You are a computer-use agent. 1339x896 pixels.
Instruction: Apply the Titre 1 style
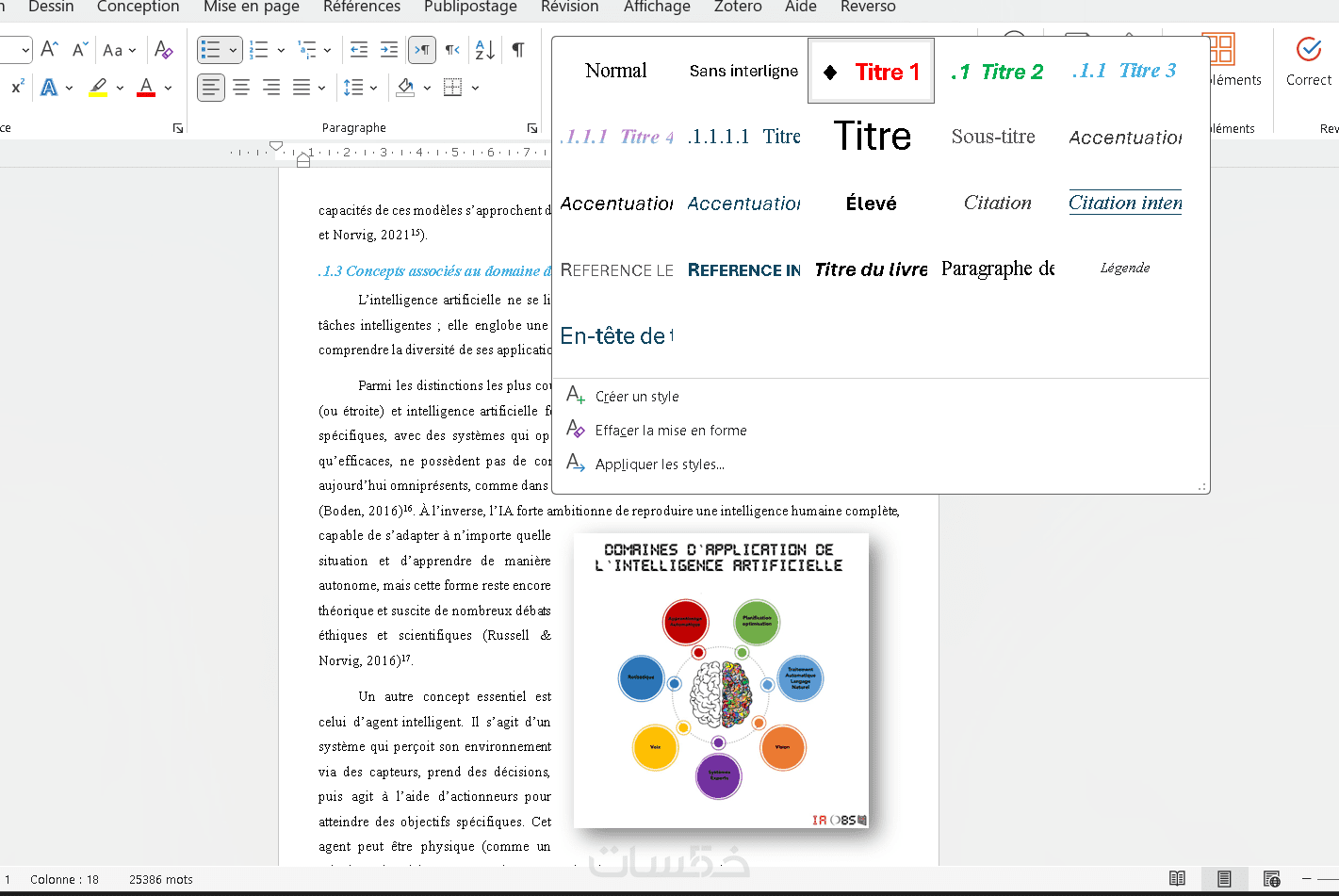872,71
